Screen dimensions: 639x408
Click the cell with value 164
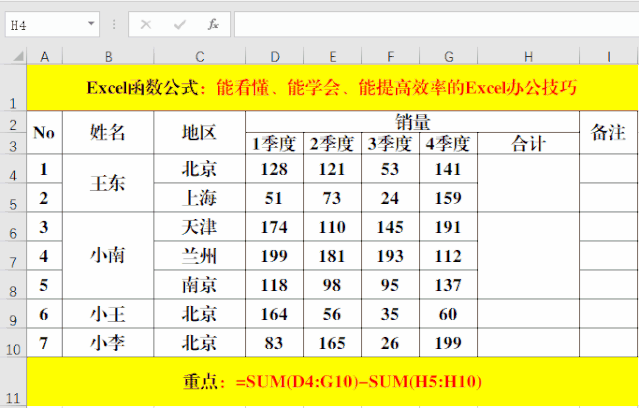[x=275, y=314]
